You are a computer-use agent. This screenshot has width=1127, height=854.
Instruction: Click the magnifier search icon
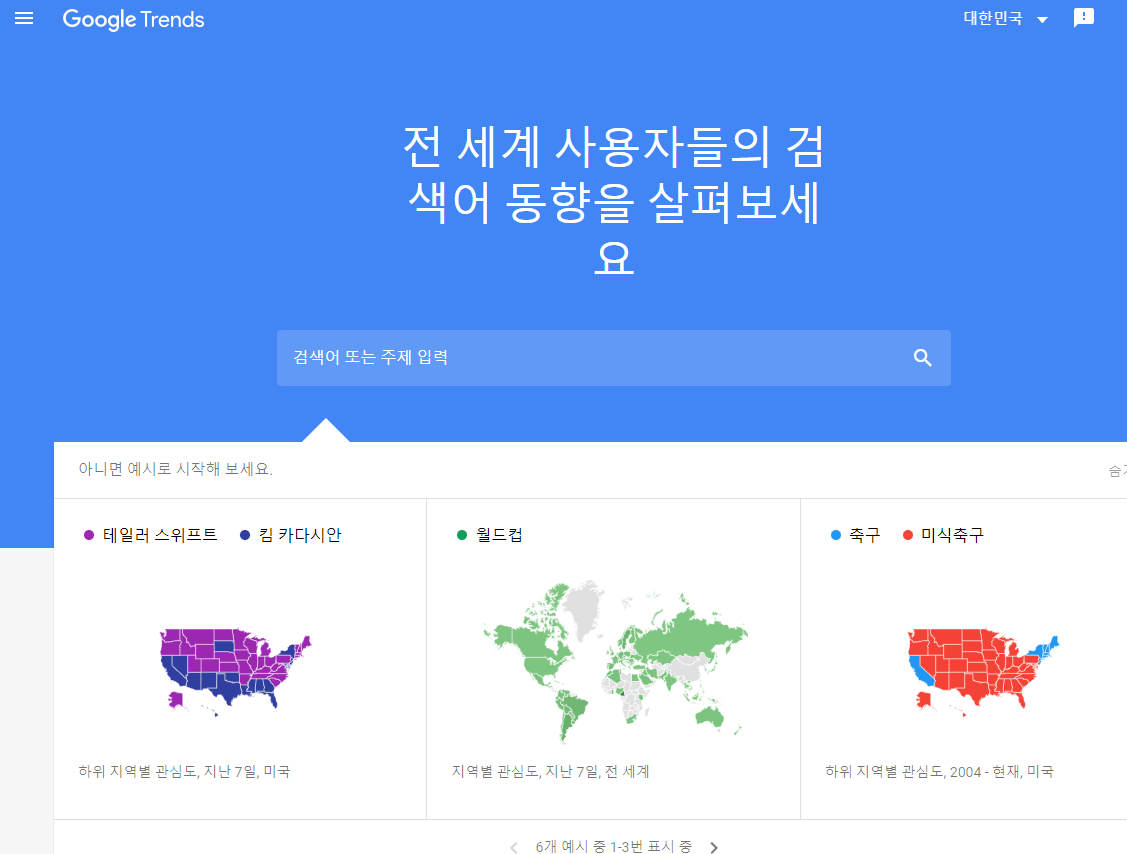[922, 358]
